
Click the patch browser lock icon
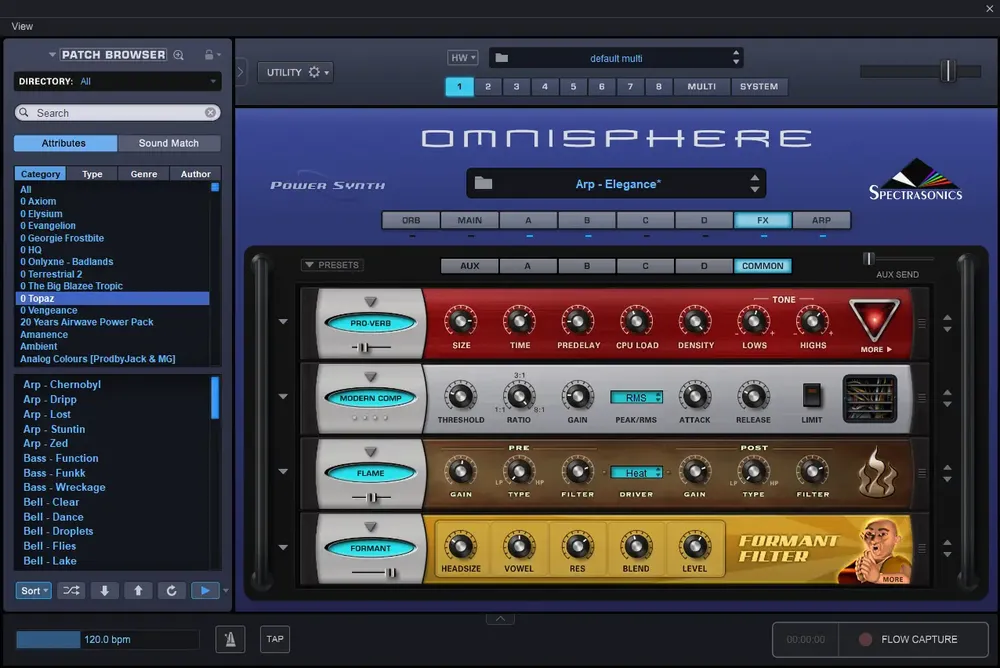pos(209,55)
